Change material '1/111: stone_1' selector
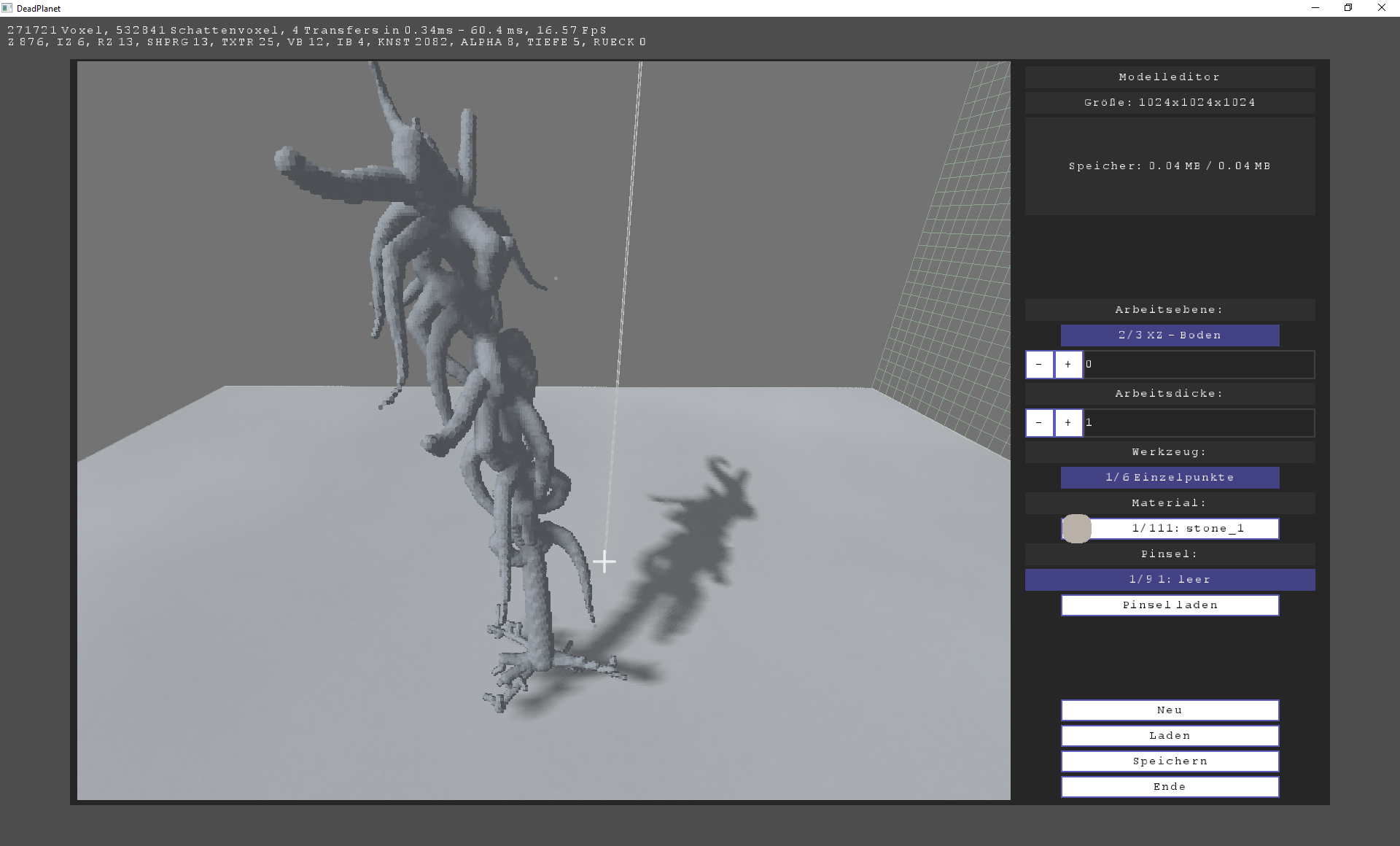The width and height of the screenshot is (1400, 846). [x=1187, y=529]
